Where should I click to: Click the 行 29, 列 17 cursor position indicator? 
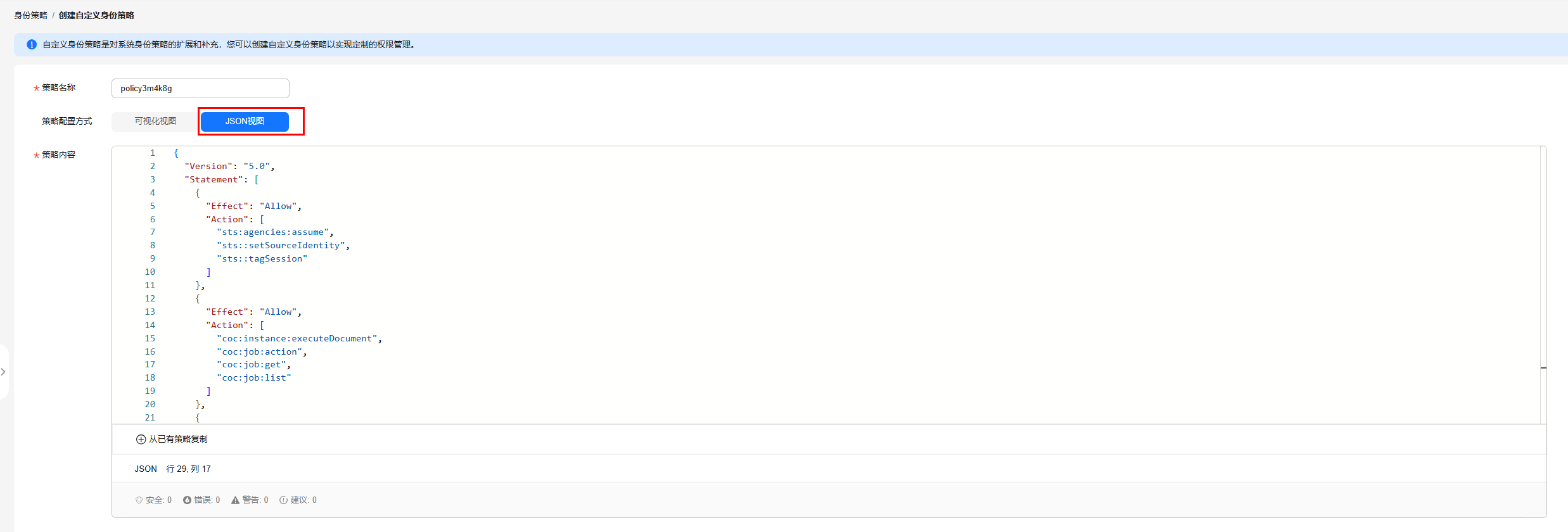188,469
